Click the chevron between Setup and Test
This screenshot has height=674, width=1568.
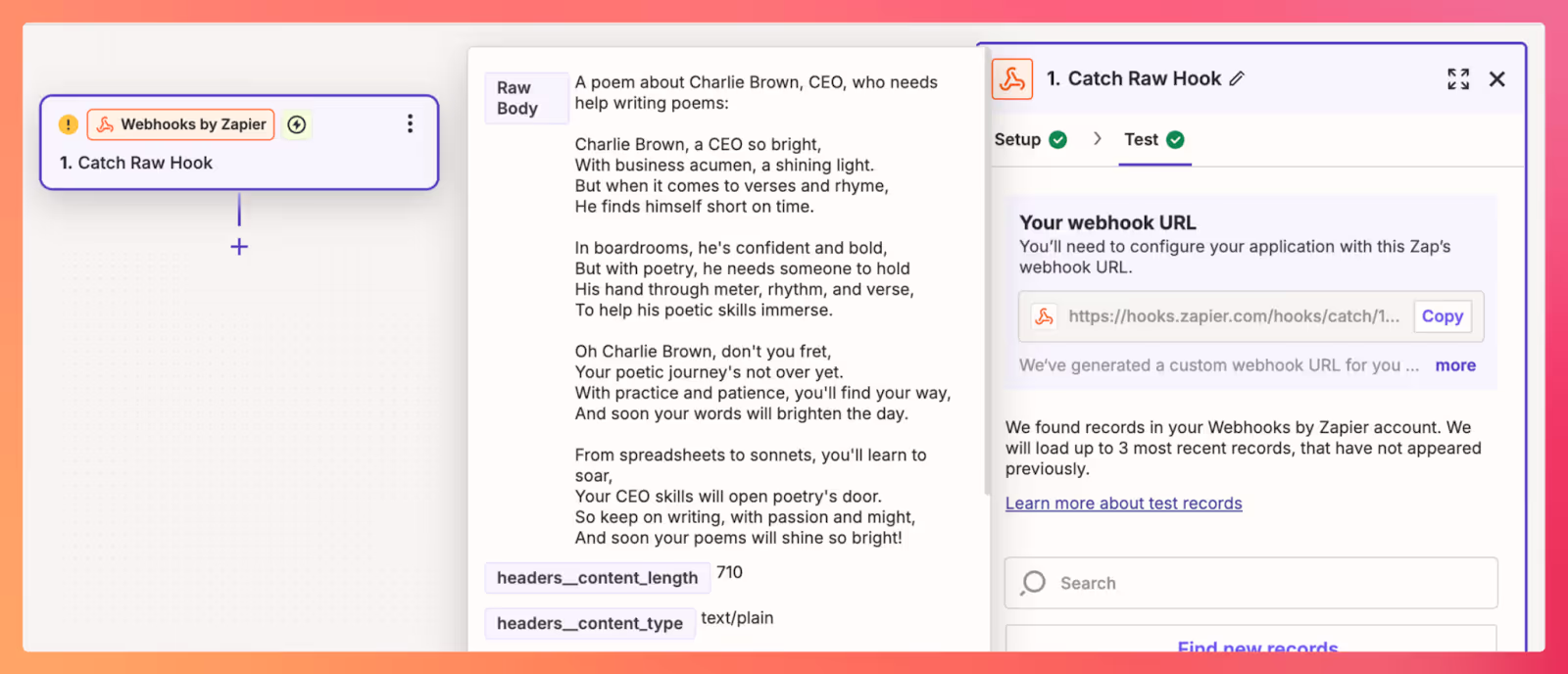[x=1098, y=139]
